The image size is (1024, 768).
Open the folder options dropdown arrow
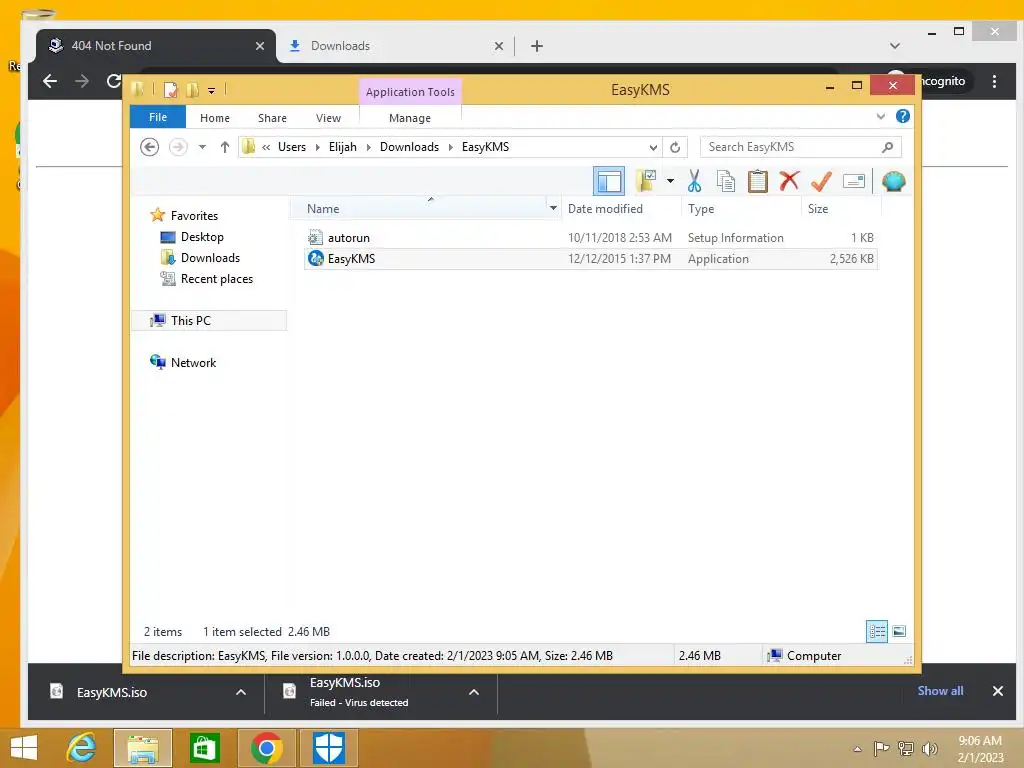pos(670,181)
